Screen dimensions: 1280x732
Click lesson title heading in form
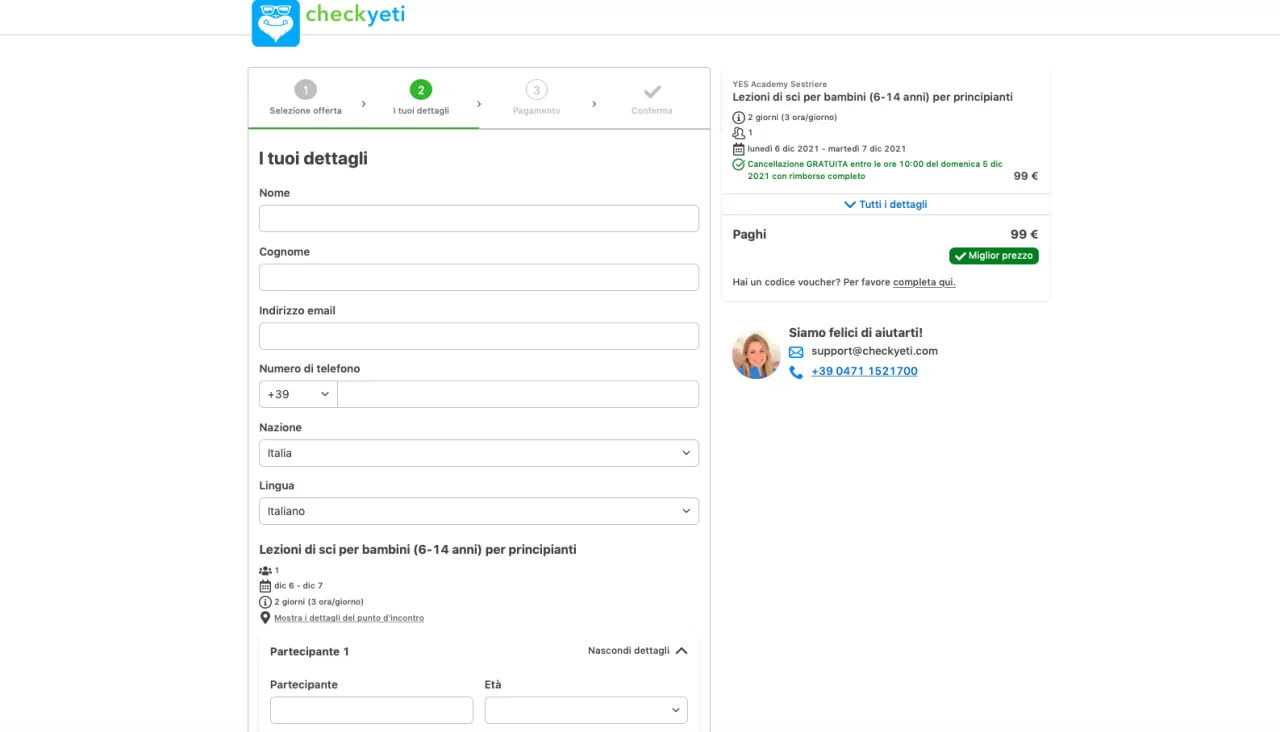click(x=418, y=549)
